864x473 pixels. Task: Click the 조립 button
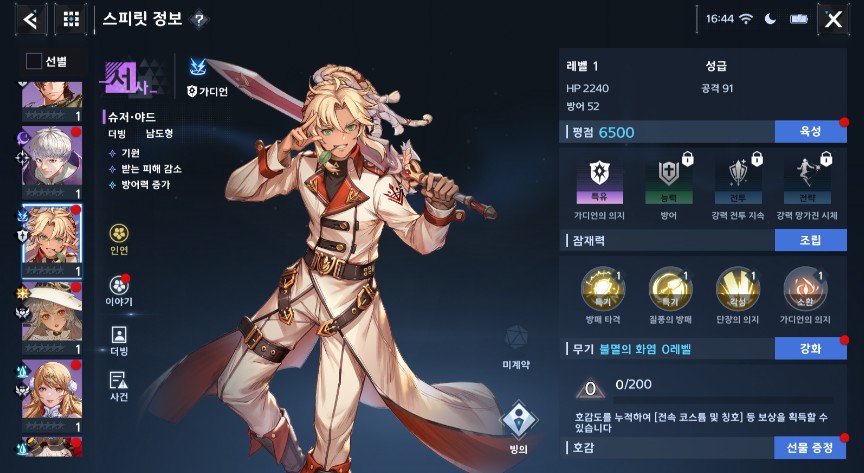pos(810,240)
